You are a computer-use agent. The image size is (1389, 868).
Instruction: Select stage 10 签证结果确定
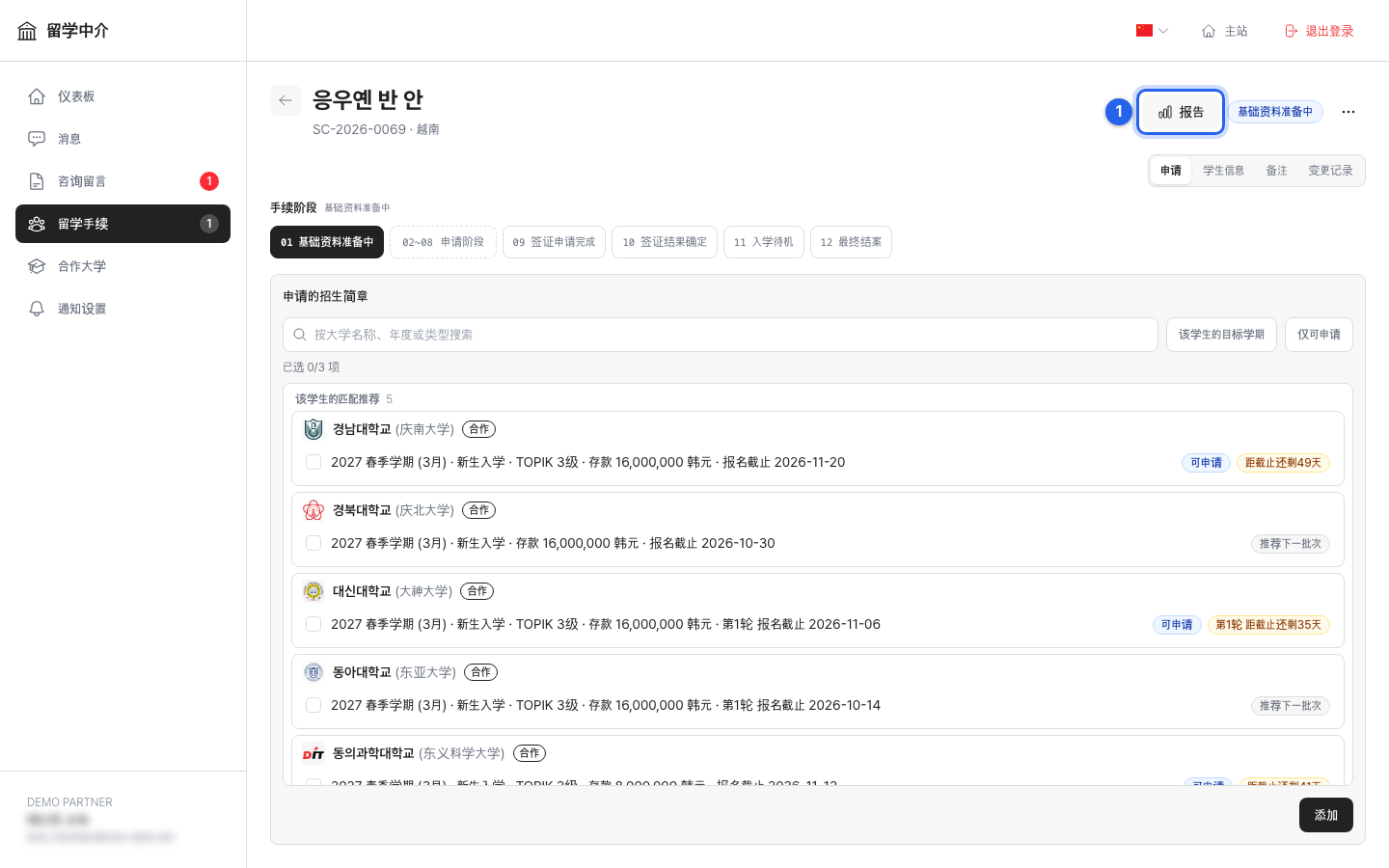(x=664, y=242)
